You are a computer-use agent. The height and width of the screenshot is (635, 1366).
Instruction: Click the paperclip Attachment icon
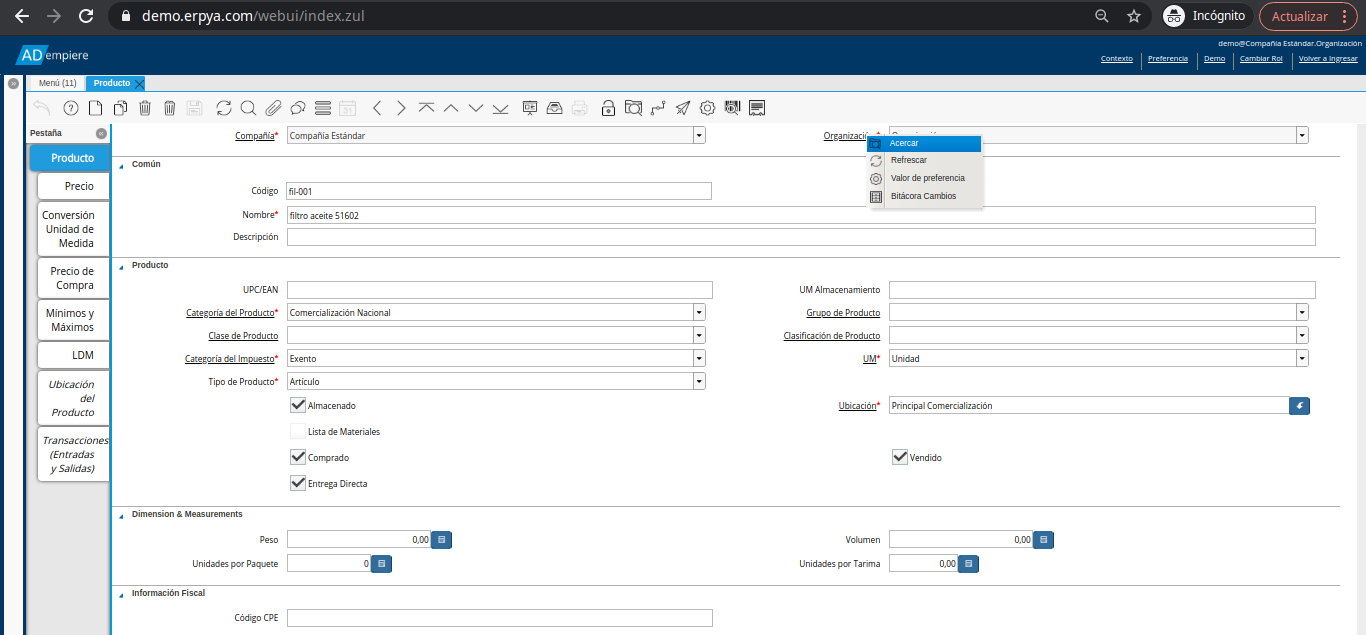[273, 108]
